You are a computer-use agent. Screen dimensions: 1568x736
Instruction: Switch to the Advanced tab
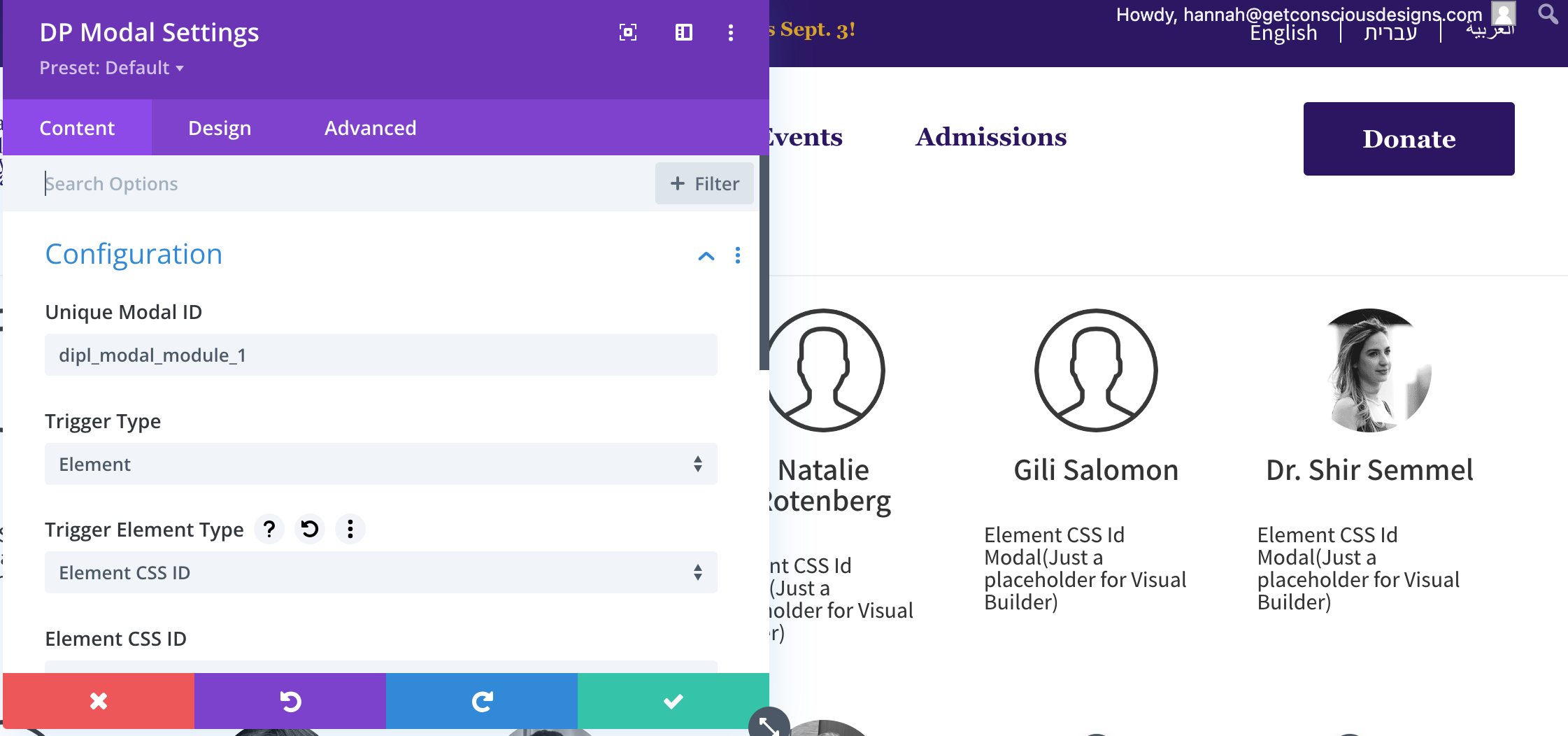pyautogui.click(x=371, y=128)
